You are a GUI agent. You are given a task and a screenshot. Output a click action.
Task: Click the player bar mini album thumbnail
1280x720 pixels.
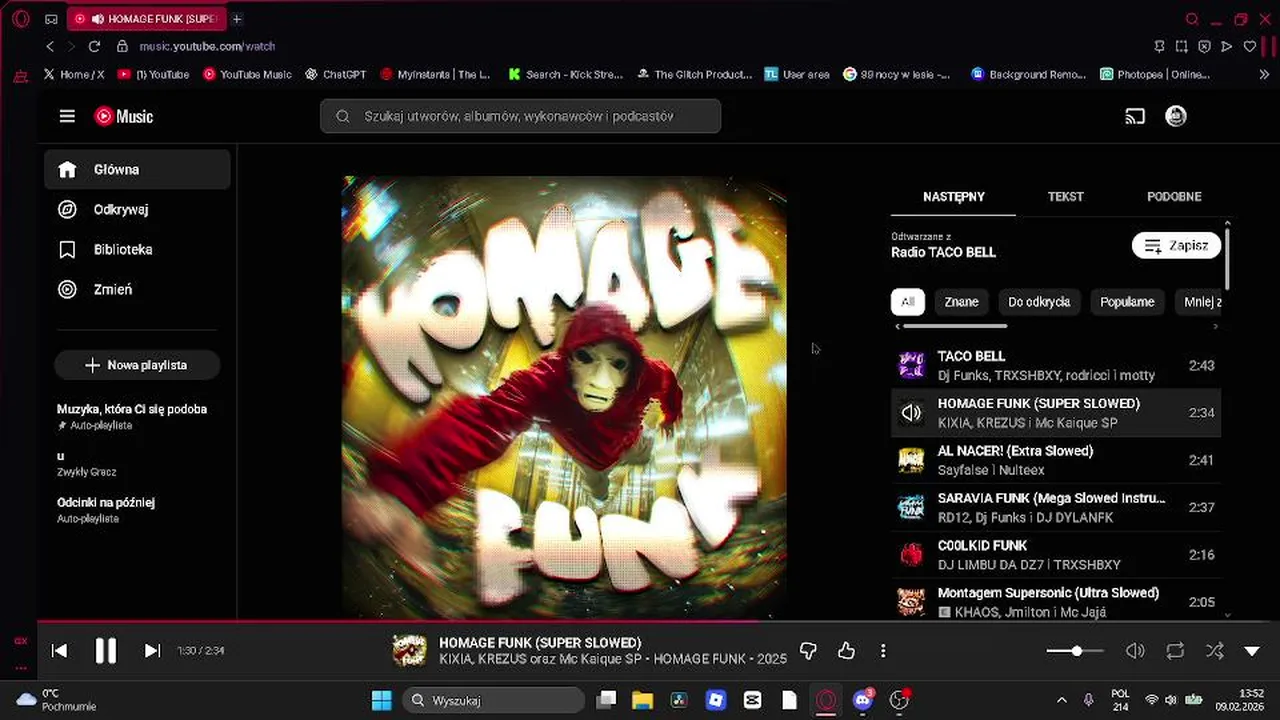[x=409, y=651]
